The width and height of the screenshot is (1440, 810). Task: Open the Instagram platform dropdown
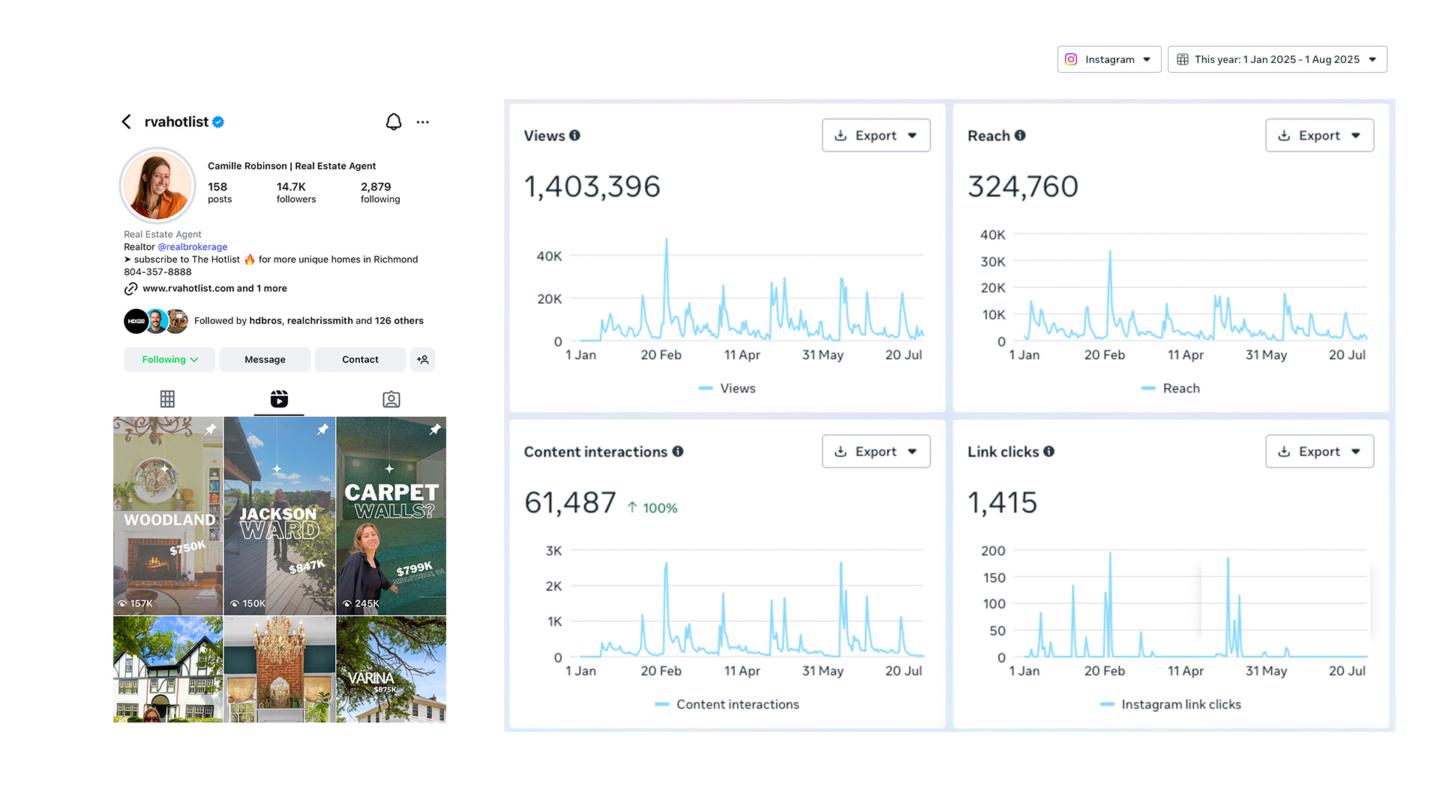click(1109, 59)
